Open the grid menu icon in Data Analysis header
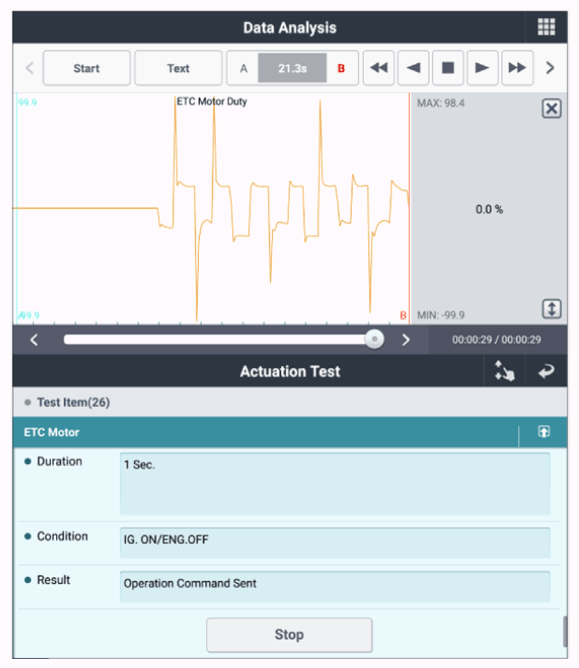 (546, 27)
